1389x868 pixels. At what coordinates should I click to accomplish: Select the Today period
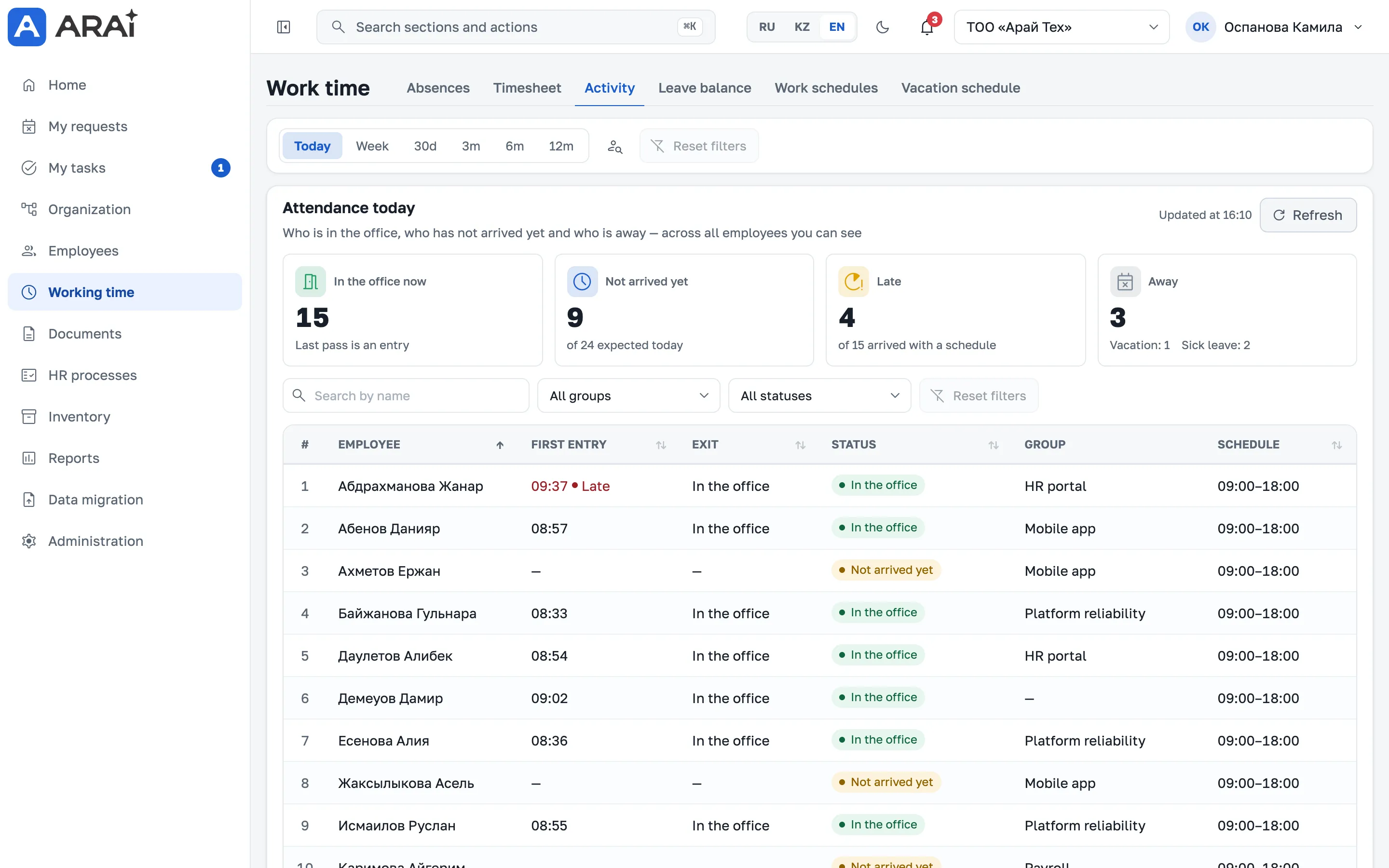pyautogui.click(x=312, y=146)
